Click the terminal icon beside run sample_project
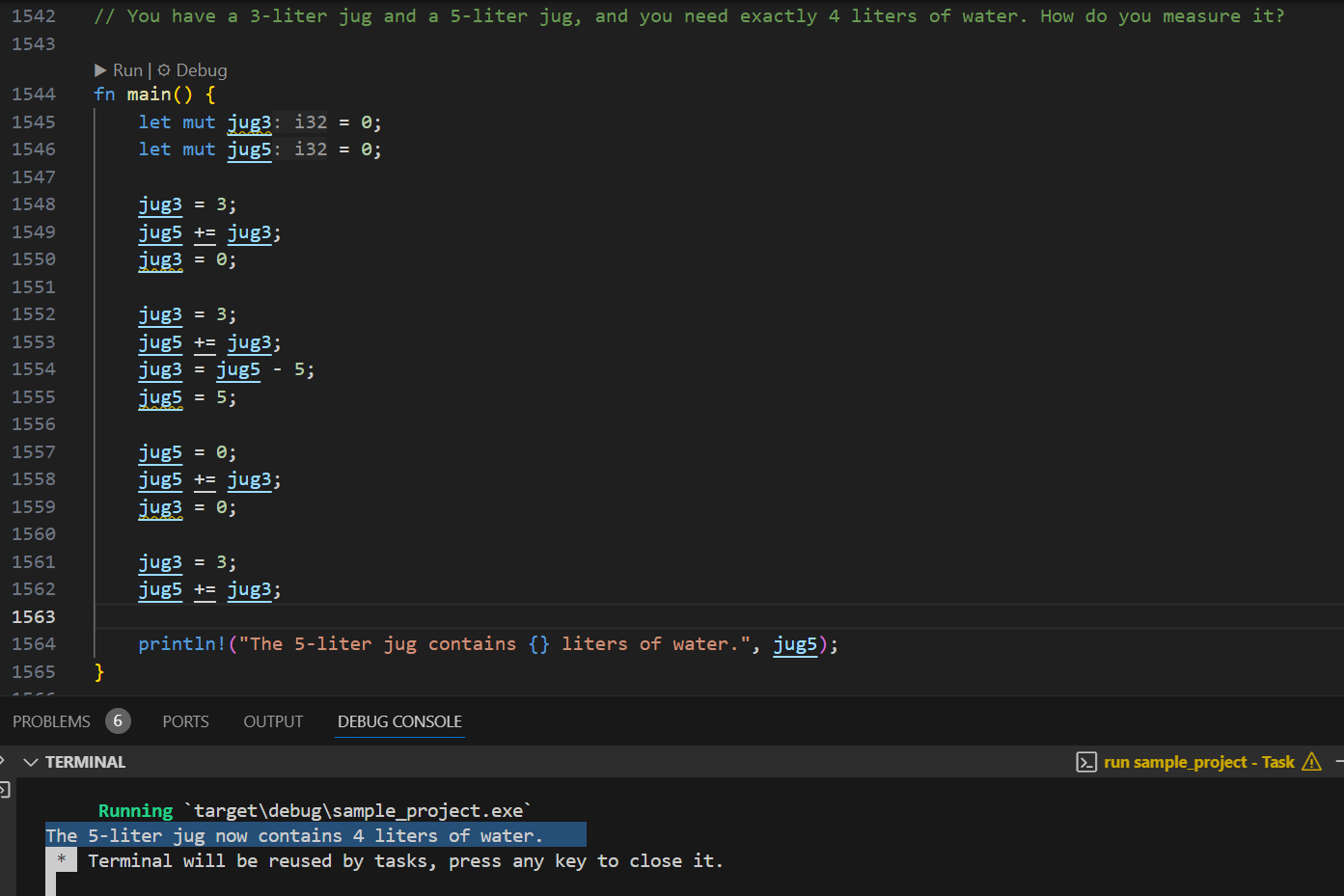This screenshot has width=1344, height=896. 1085,762
